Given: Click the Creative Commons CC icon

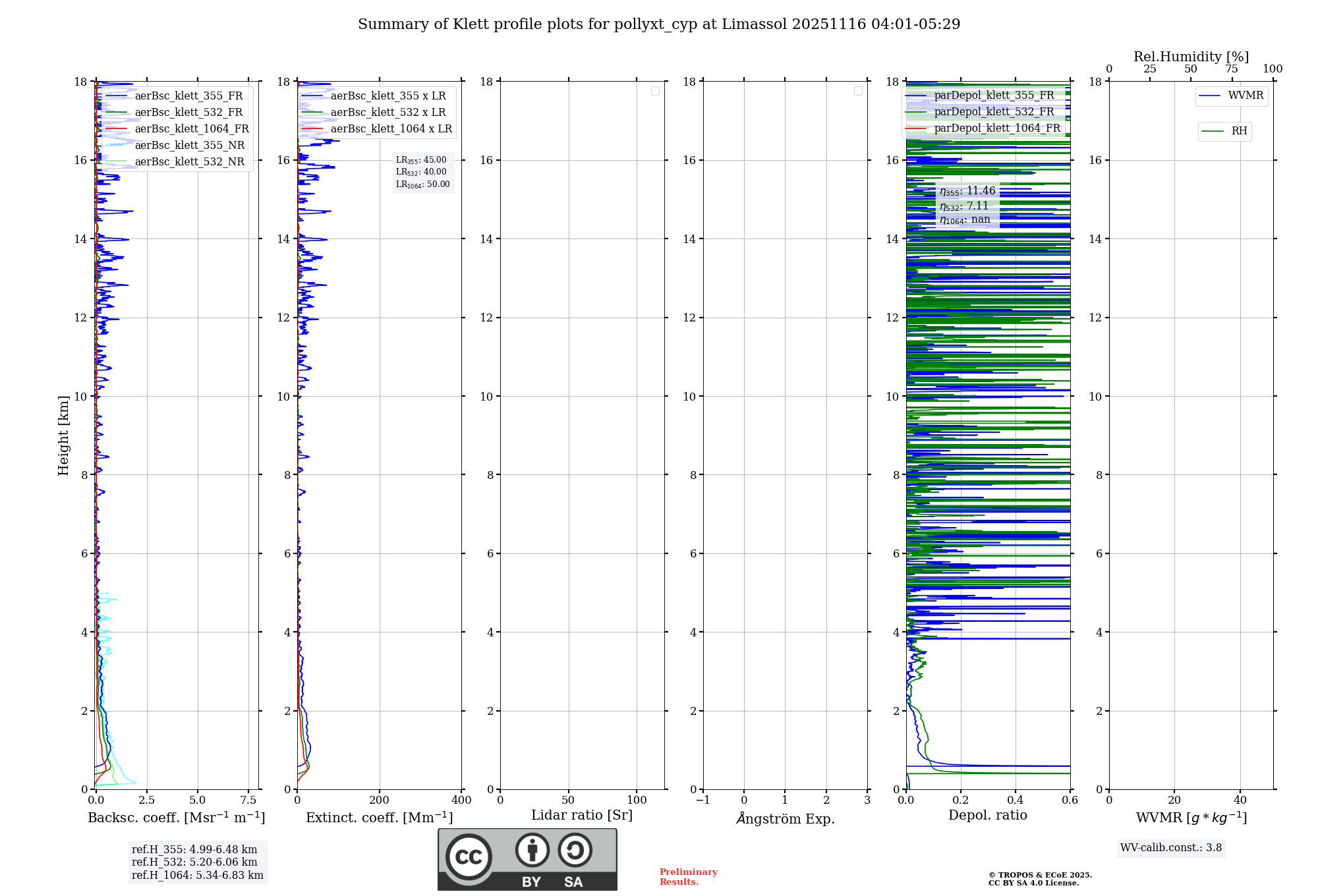Looking at the screenshot, I should [469, 856].
